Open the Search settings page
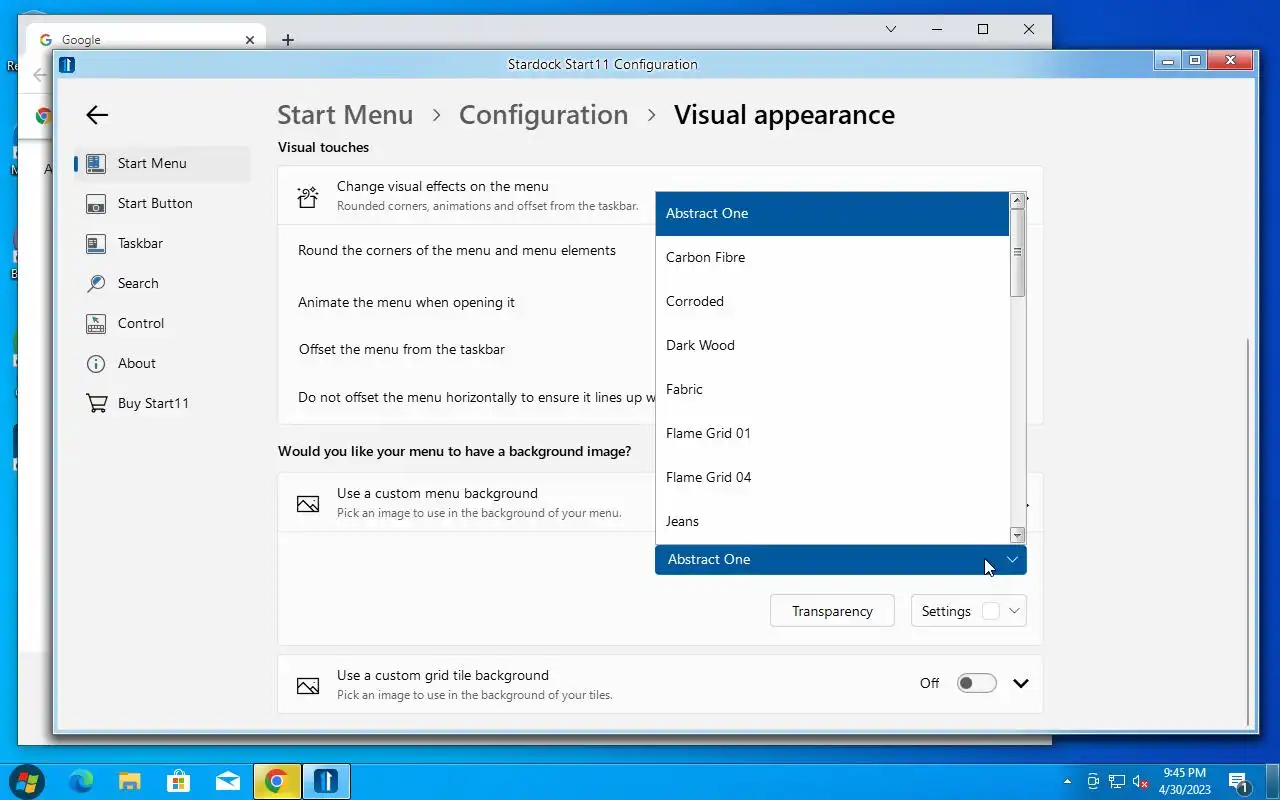 162,283
